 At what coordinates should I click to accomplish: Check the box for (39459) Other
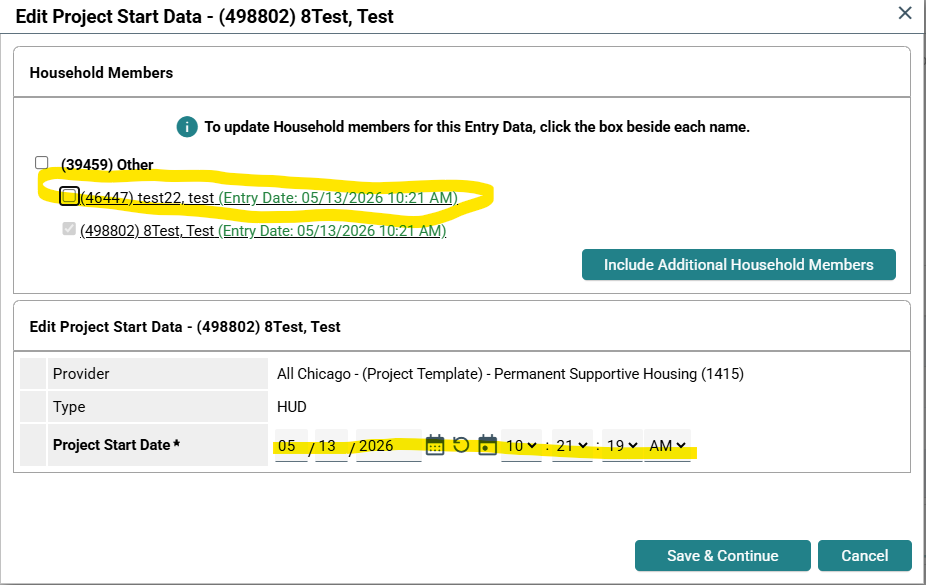41,163
